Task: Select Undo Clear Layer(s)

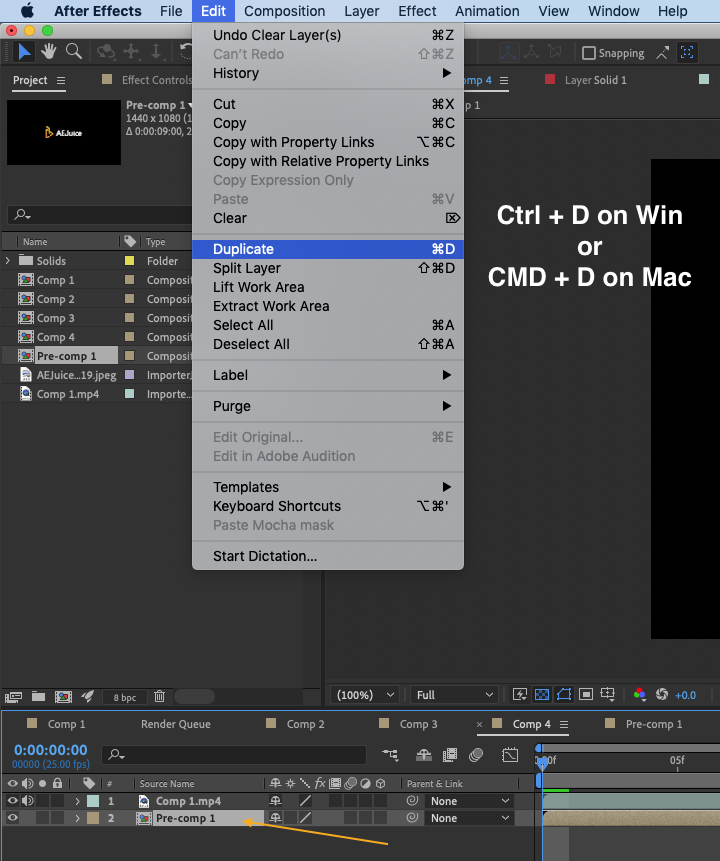Action: coord(328,35)
